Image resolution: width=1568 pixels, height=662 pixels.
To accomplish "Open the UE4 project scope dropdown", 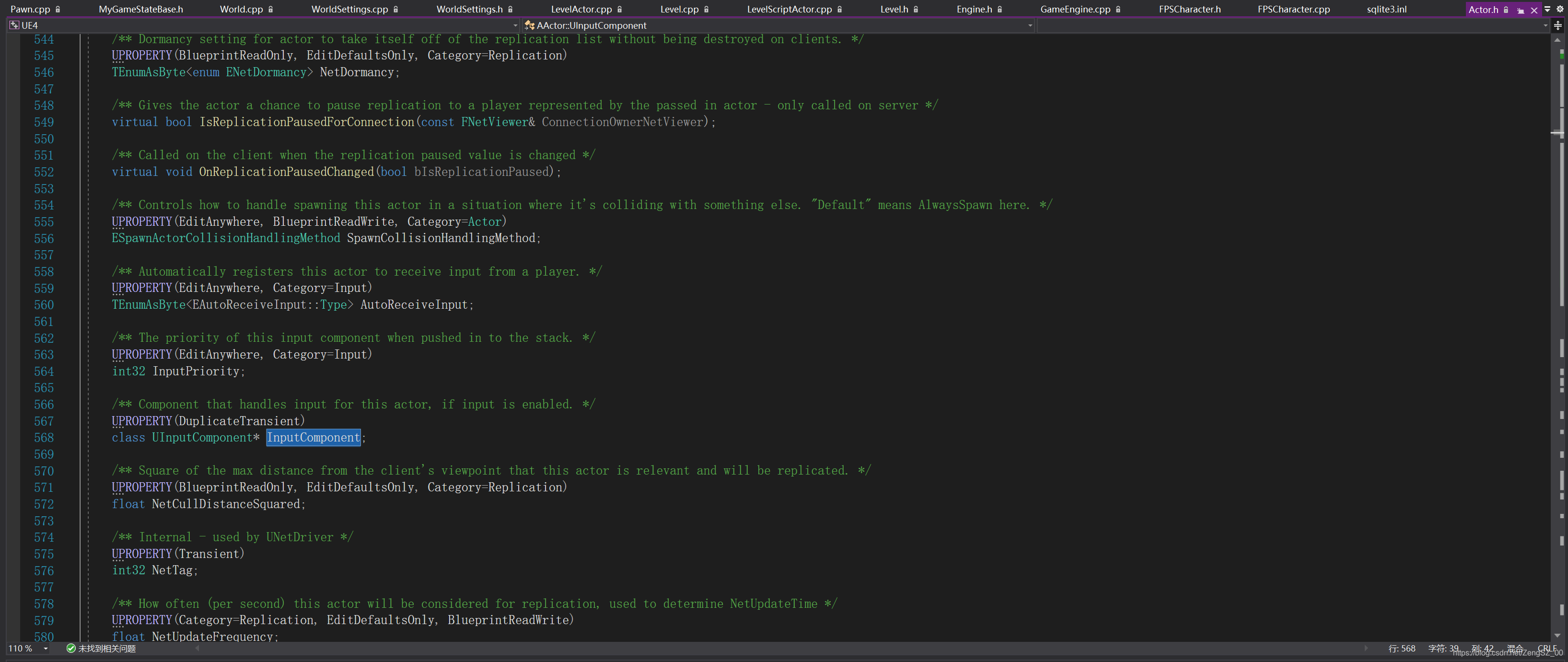I will click(515, 25).
